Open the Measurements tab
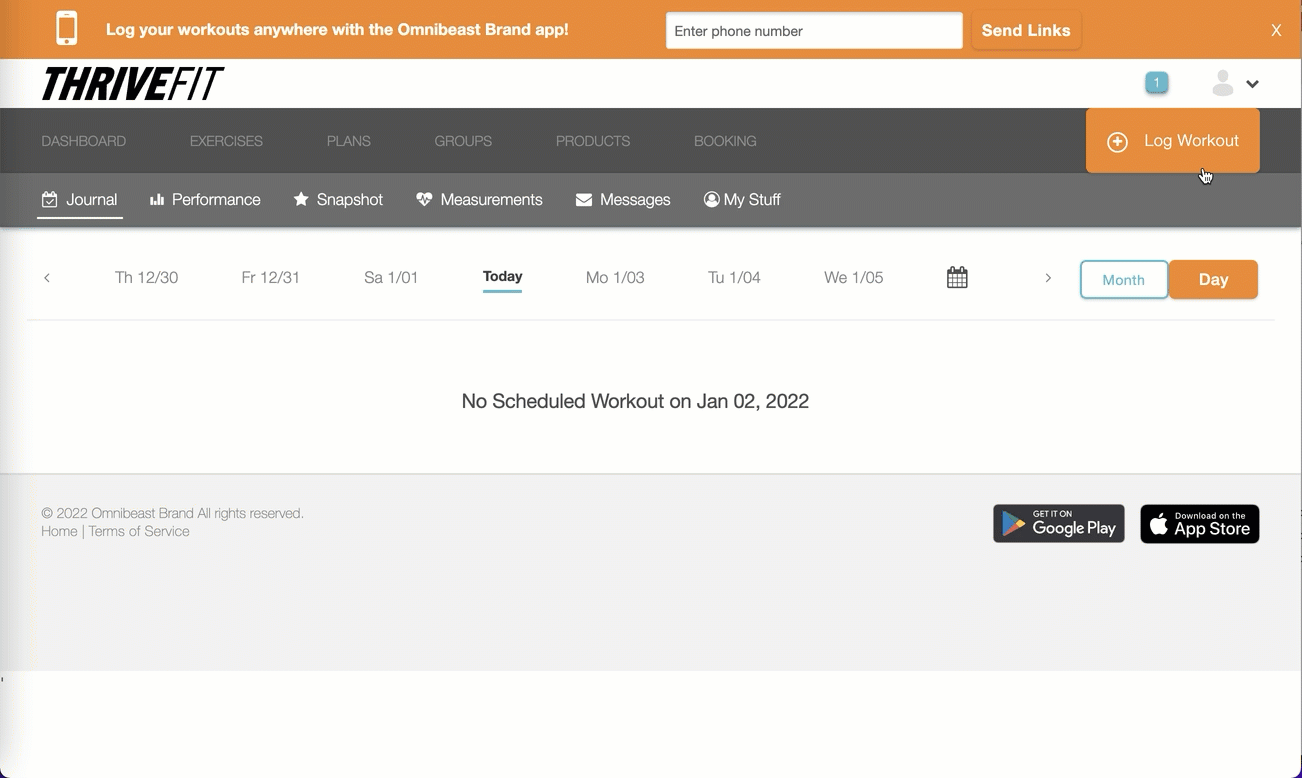Viewport: 1302px width, 778px height. tap(479, 200)
